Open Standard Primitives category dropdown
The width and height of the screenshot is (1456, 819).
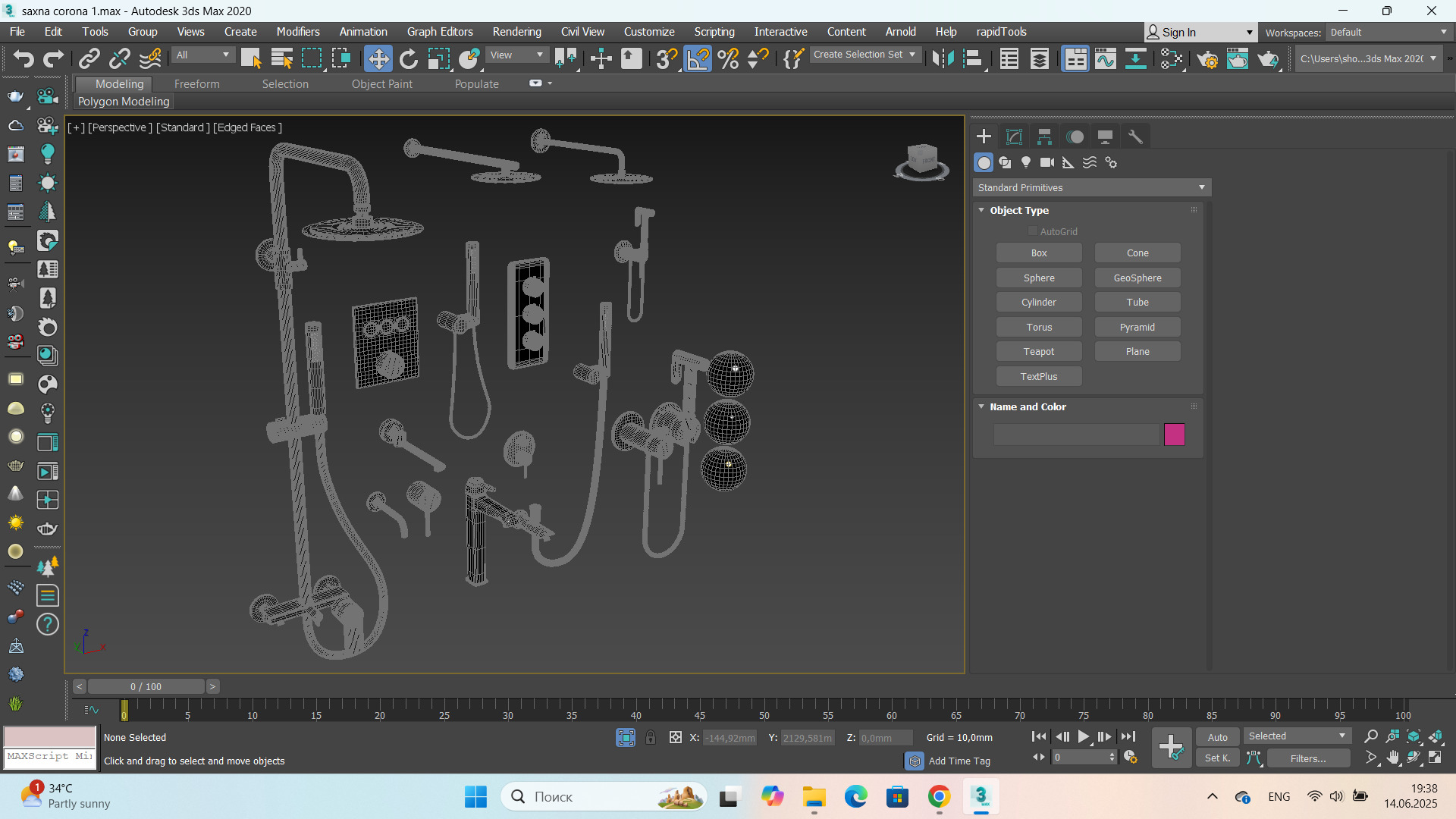[x=1091, y=187]
